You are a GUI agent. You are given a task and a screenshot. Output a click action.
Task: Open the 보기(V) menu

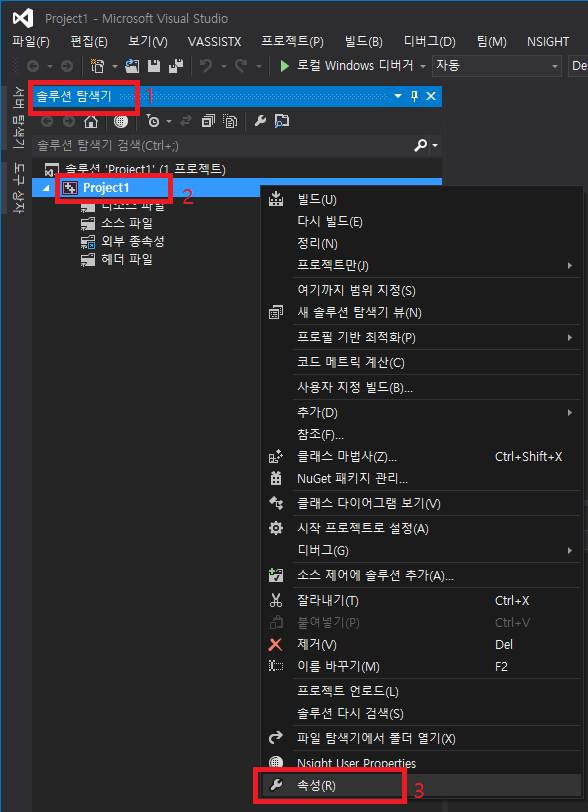[x=148, y=41]
